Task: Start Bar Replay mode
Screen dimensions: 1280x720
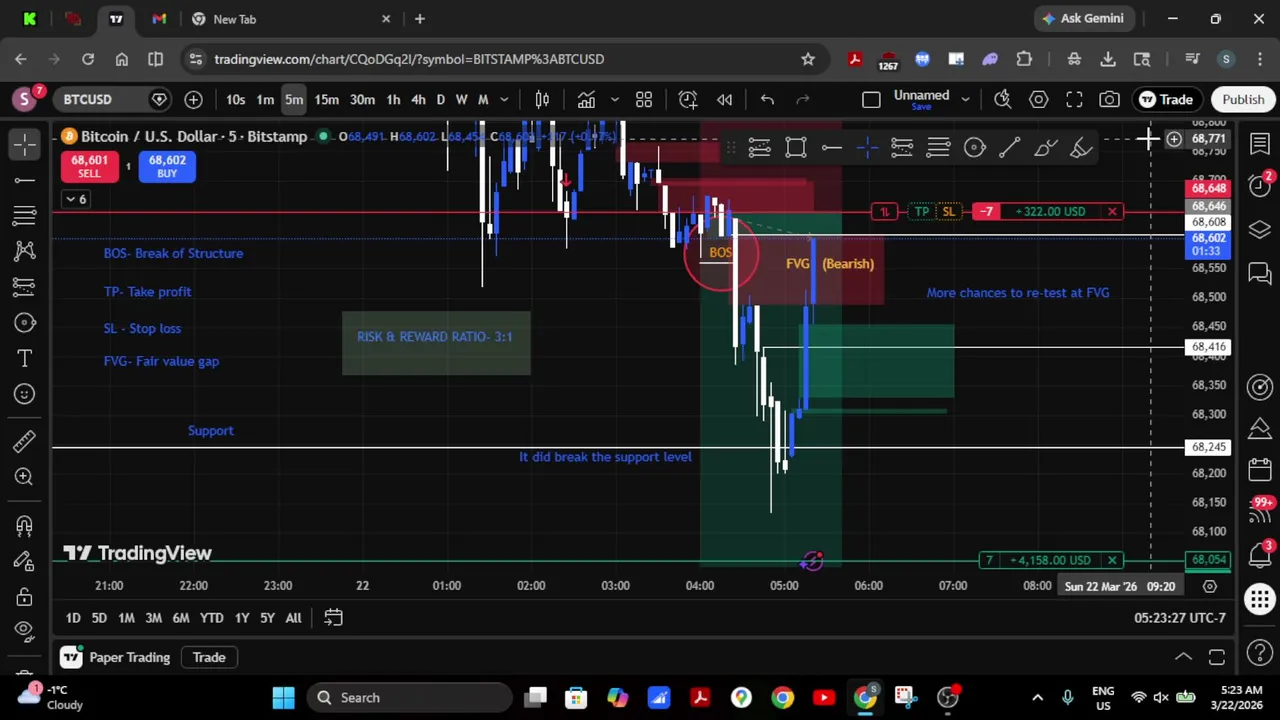Action: [724, 99]
